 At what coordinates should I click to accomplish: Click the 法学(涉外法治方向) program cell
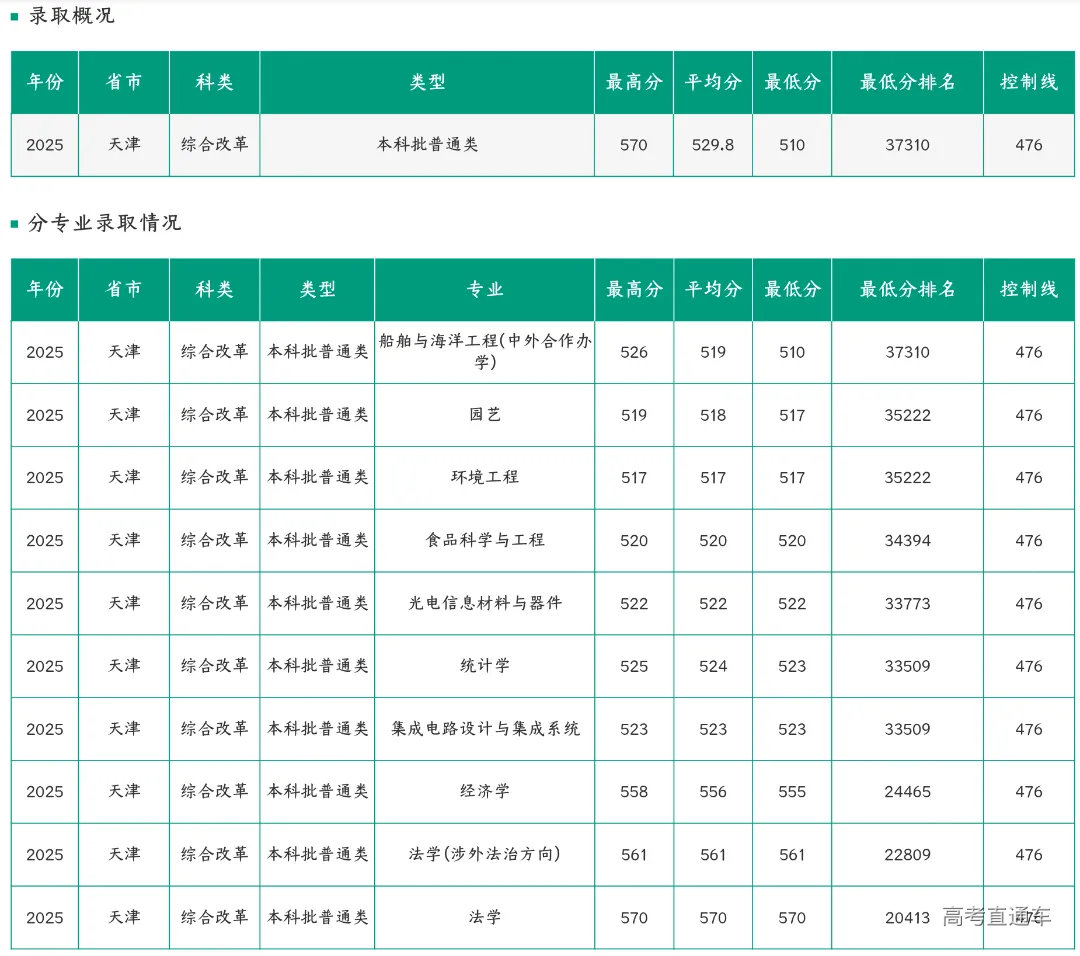click(x=485, y=854)
